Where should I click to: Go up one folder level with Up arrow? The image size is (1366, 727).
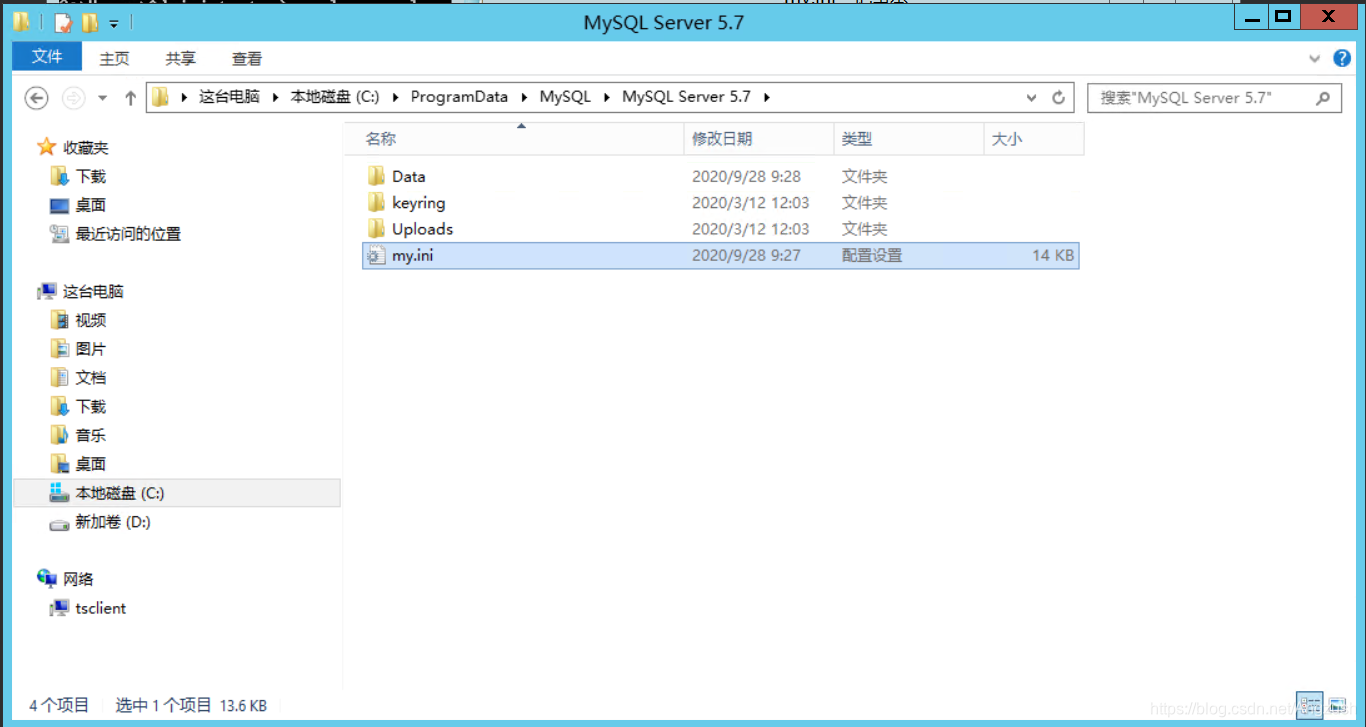coord(130,98)
